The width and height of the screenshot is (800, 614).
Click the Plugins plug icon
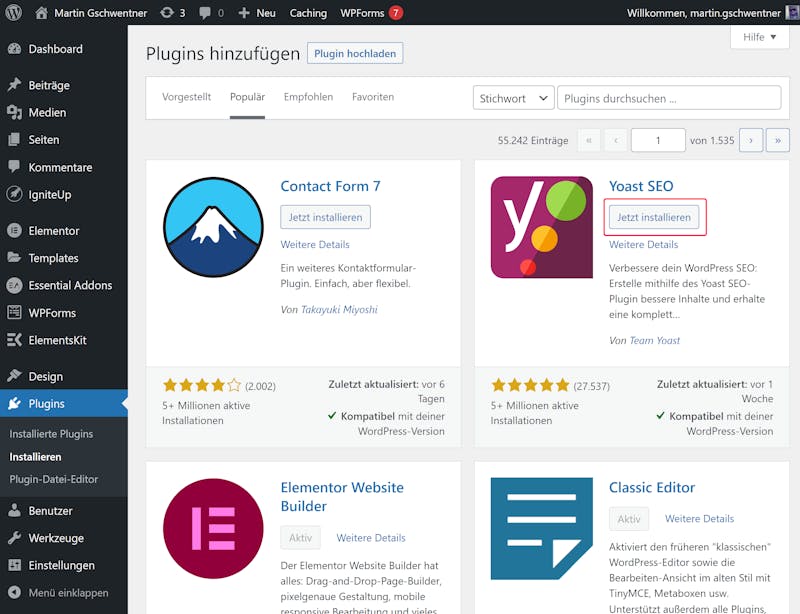point(14,404)
